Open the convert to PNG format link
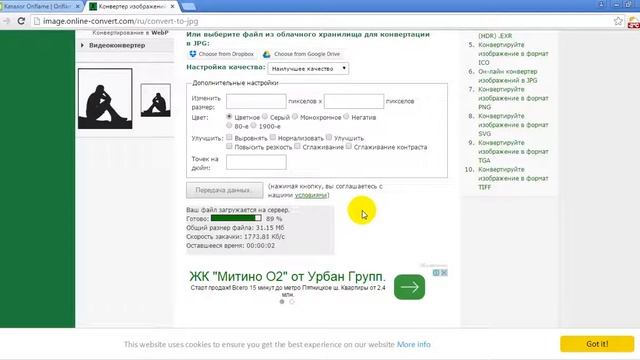 pyautogui.click(x=513, y=98)
